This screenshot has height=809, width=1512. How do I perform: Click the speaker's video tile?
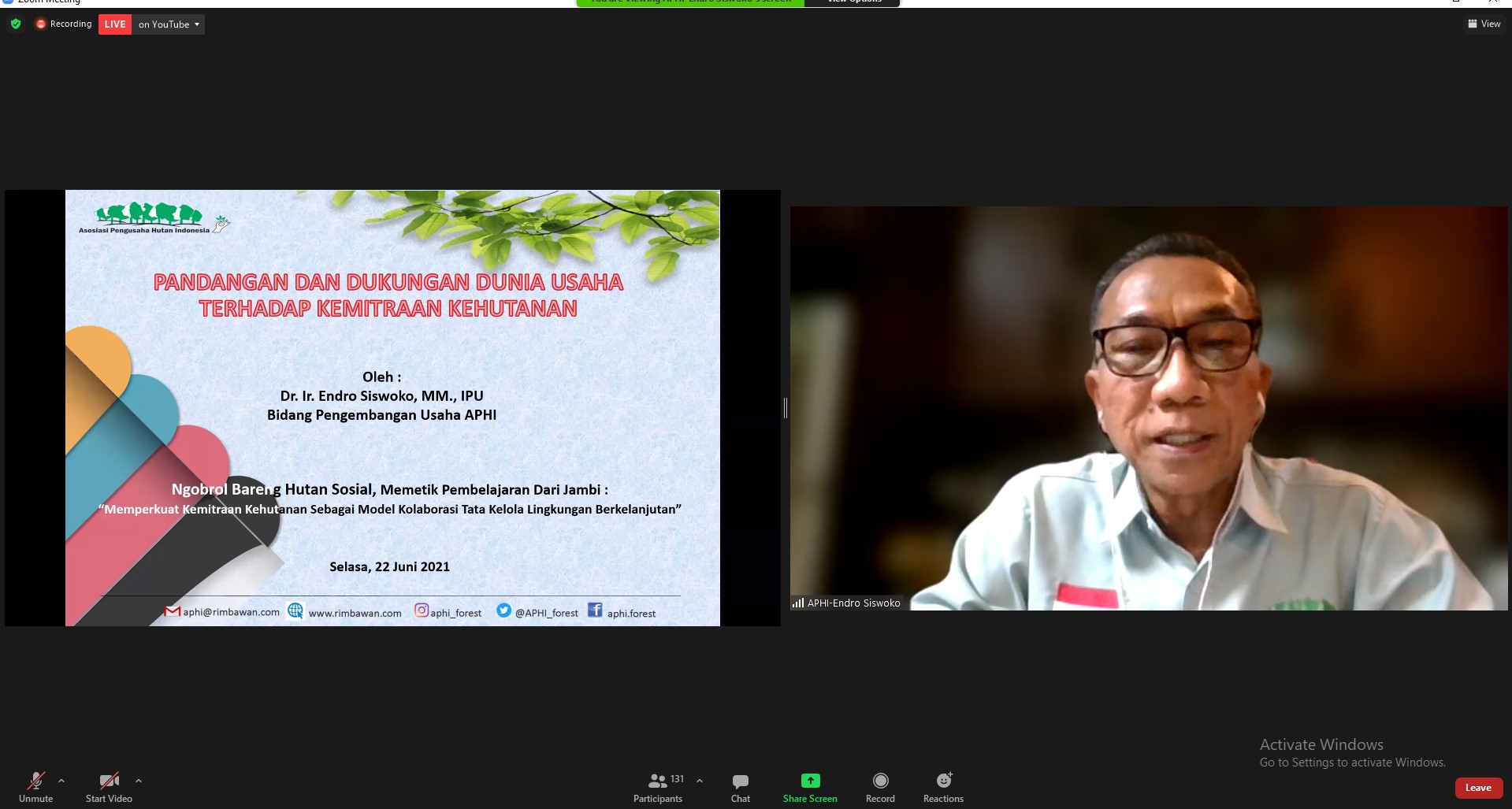click(1148, 408)
